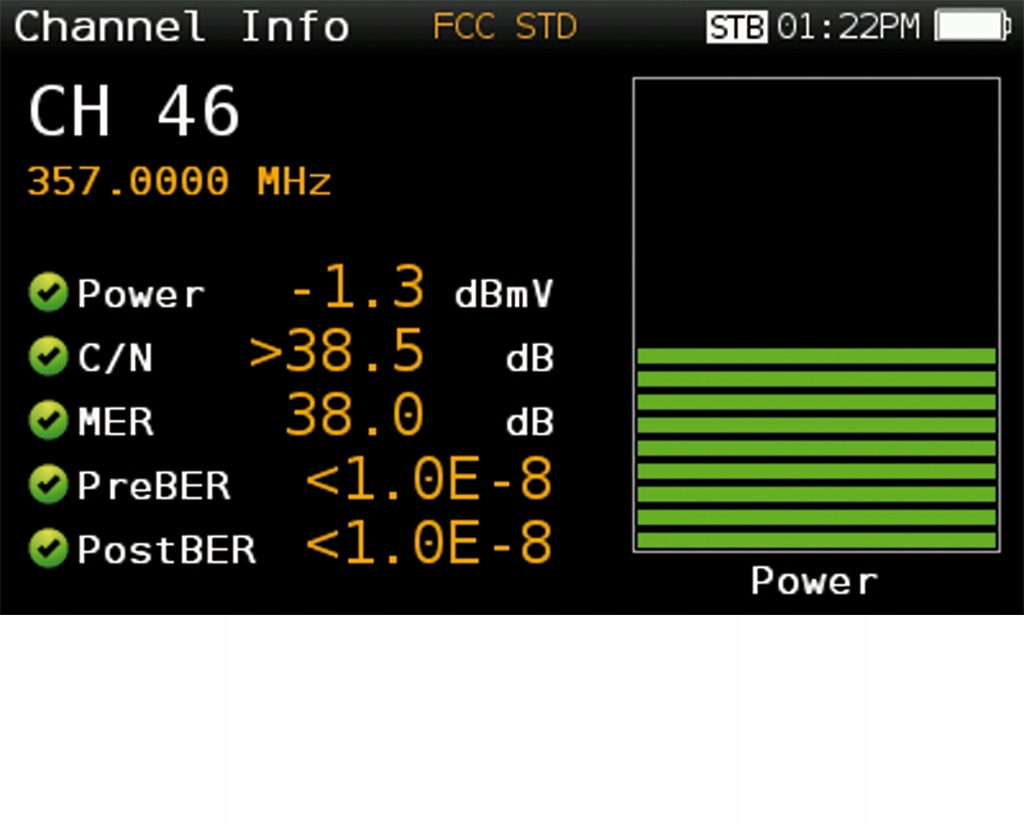Click the Channel Info title

[x=181, y=27]
